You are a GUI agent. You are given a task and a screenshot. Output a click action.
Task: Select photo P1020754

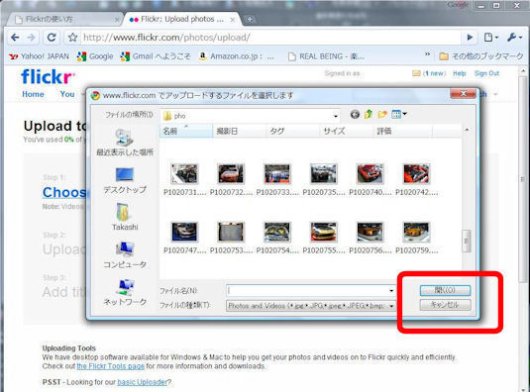[x=277, y=238]
